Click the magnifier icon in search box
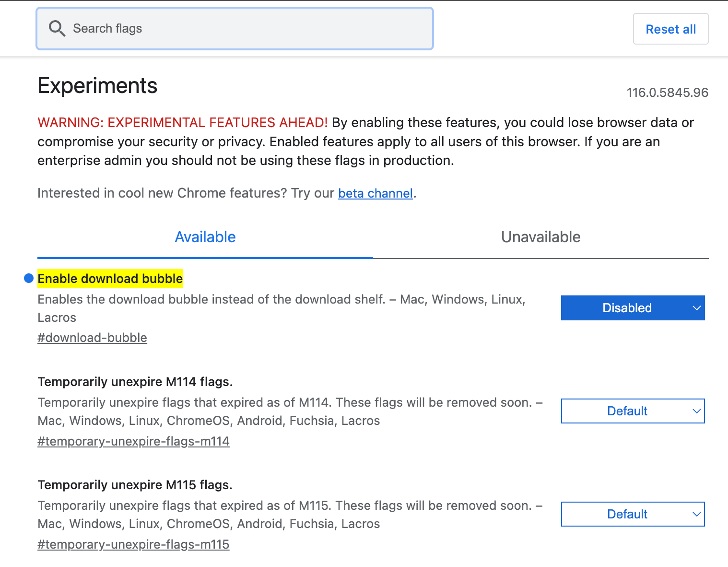This screenshot has width=728, height=567. (x=57, y=29)
